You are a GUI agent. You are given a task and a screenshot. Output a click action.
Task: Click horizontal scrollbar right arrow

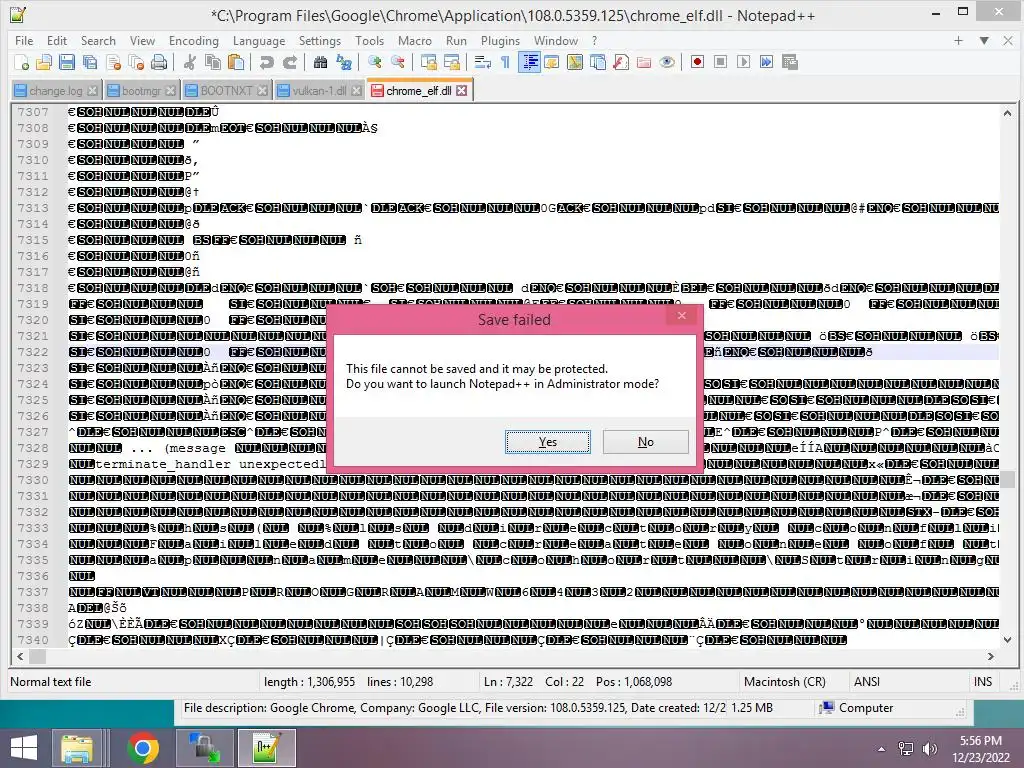pos(991,656)
